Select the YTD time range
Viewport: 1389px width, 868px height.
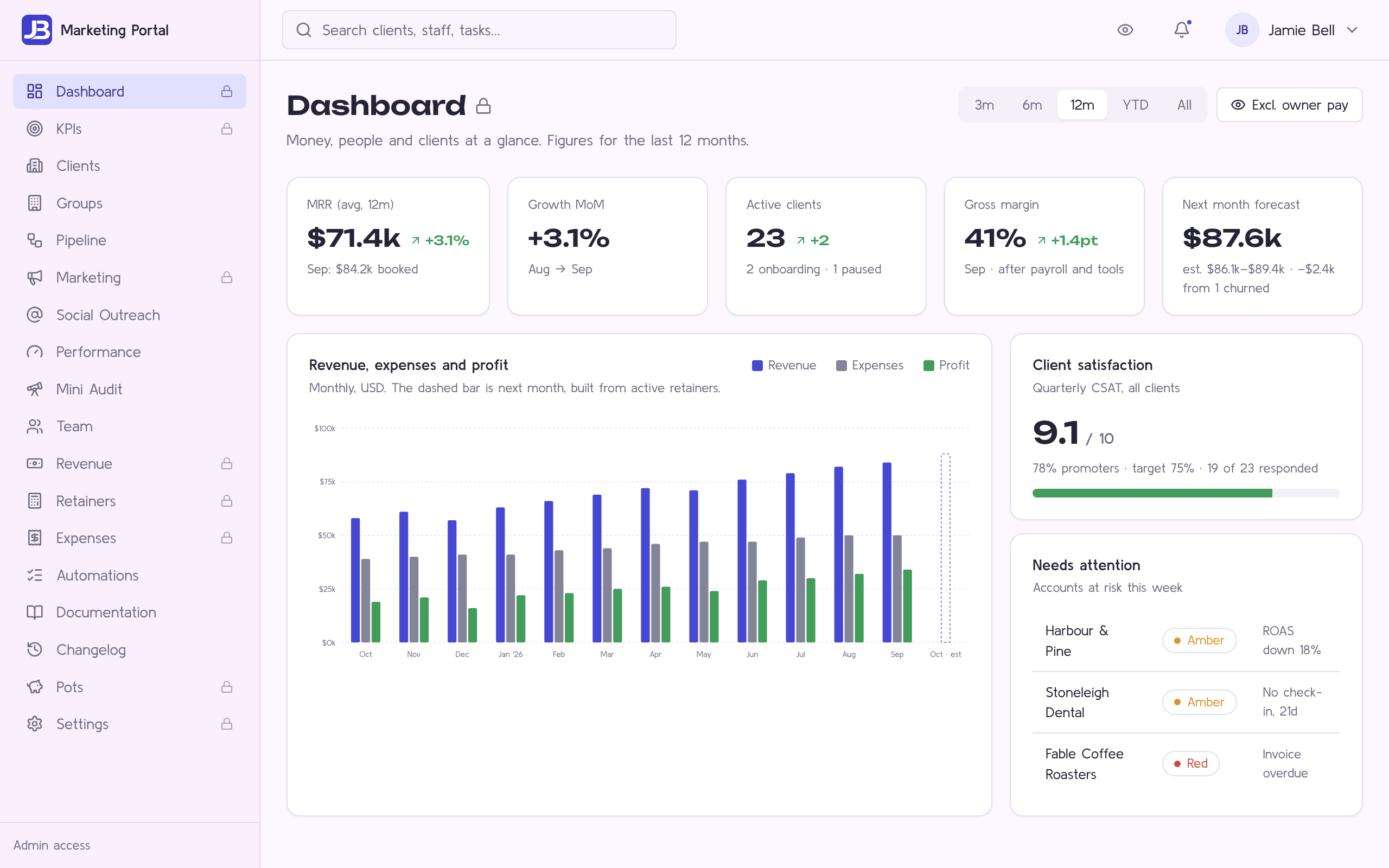1135,105
